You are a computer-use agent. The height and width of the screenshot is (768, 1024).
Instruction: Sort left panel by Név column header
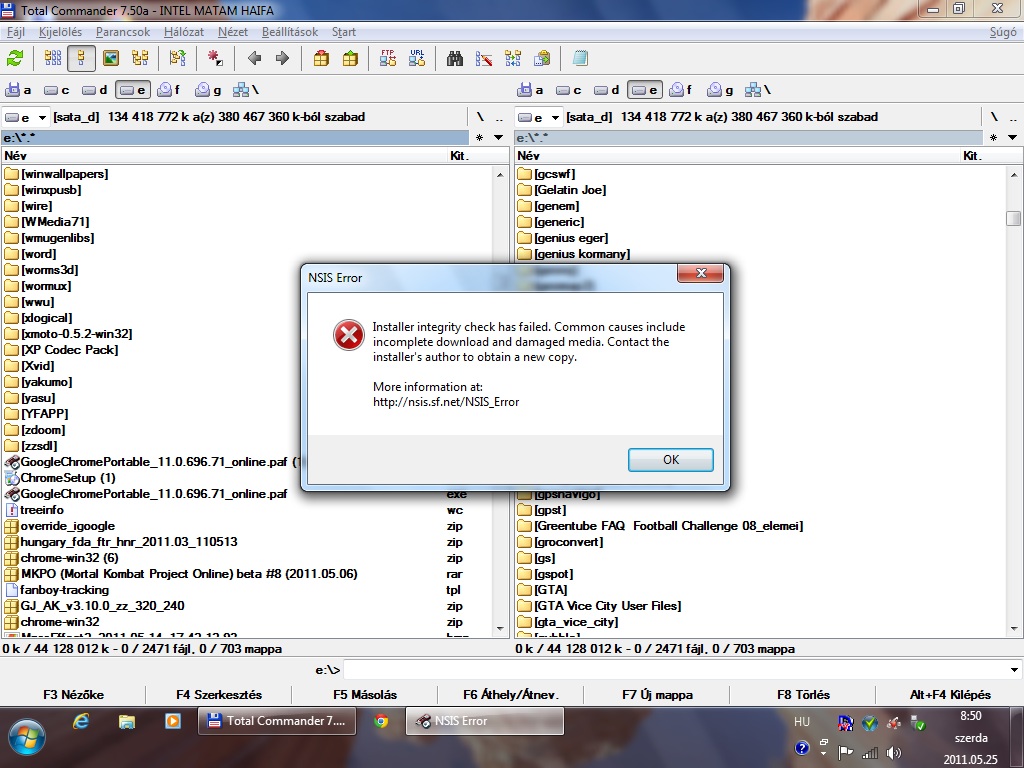click(223, 155)
